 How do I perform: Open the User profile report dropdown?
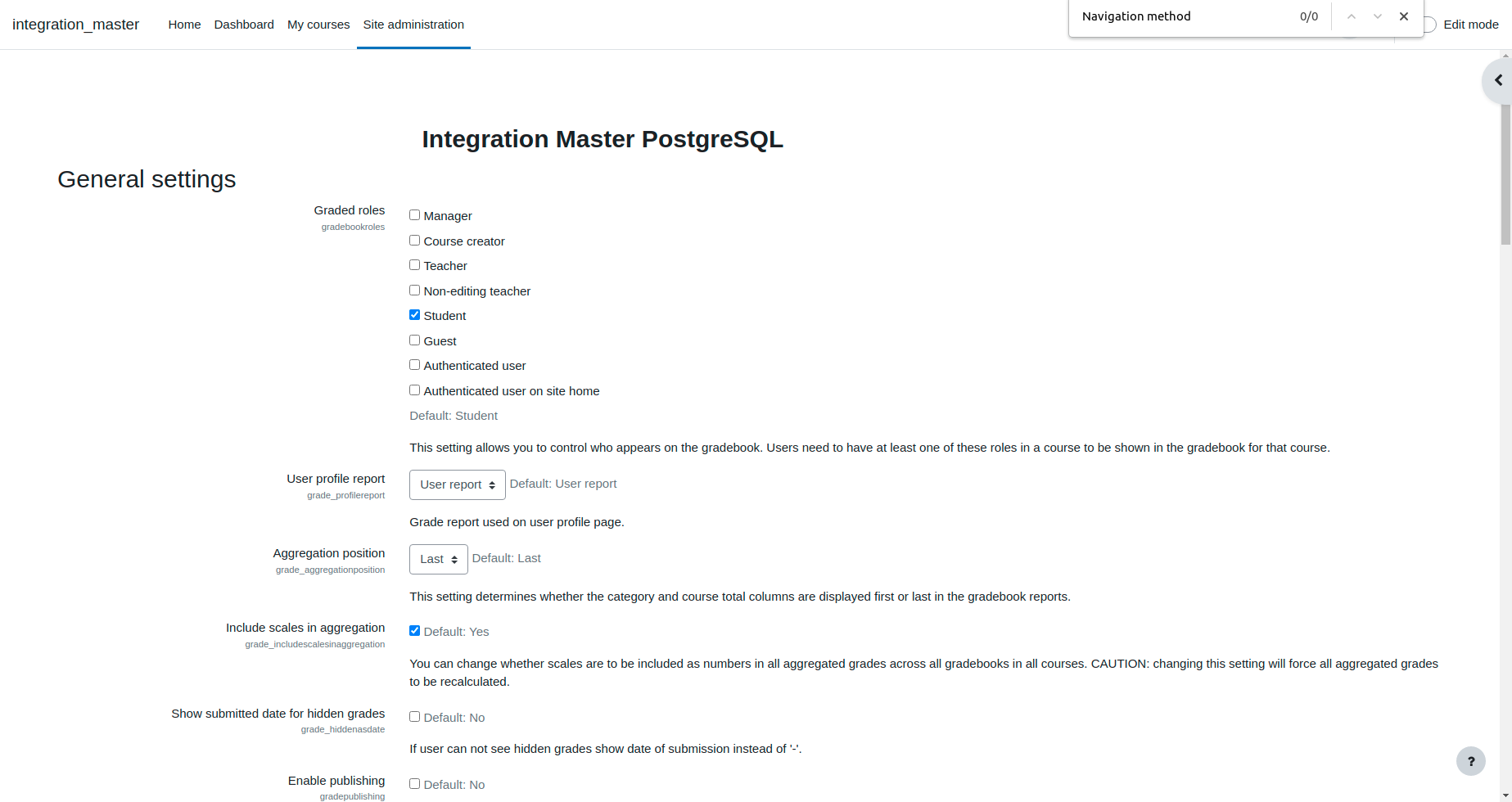pos(458,484)
